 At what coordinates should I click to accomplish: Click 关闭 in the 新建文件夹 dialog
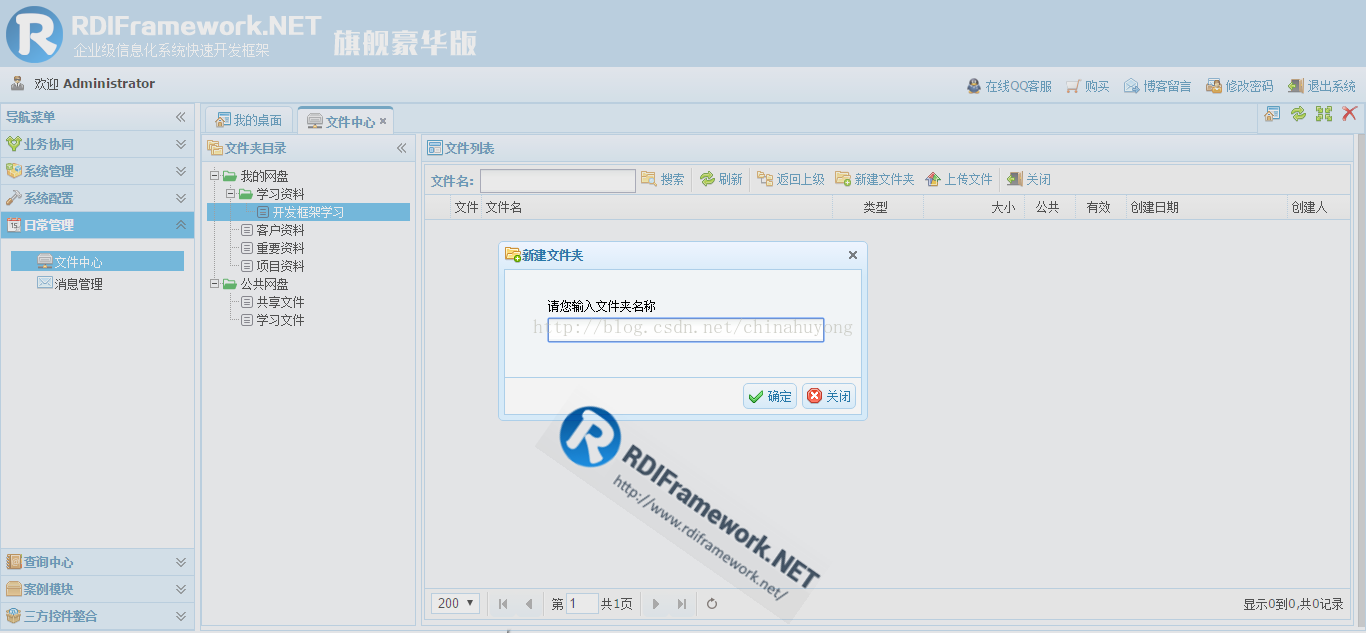(x=829, y=396)
